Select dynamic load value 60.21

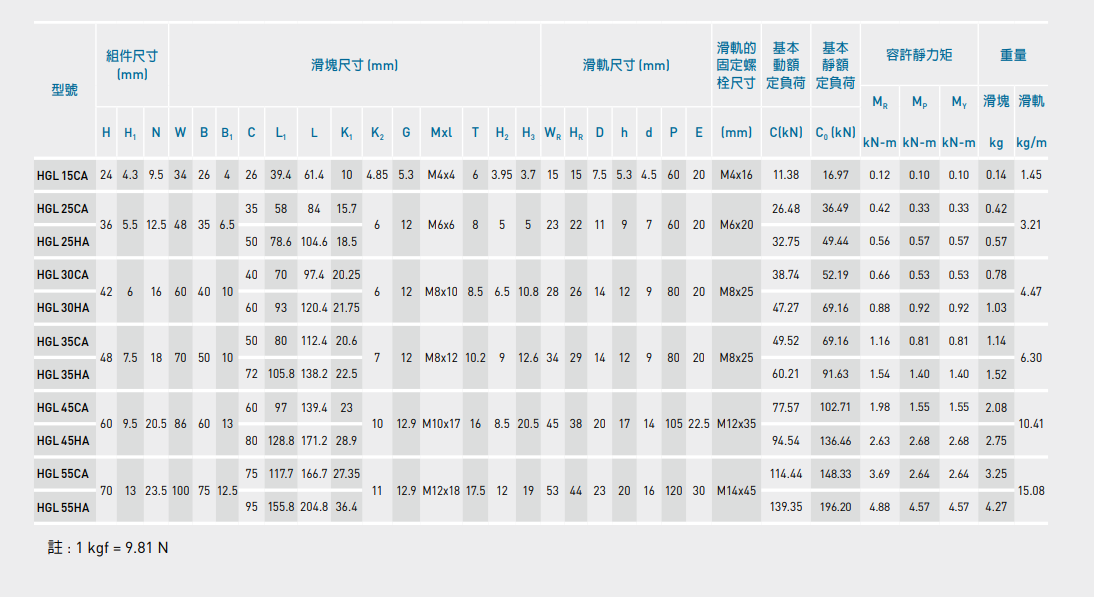click(786, 374)
